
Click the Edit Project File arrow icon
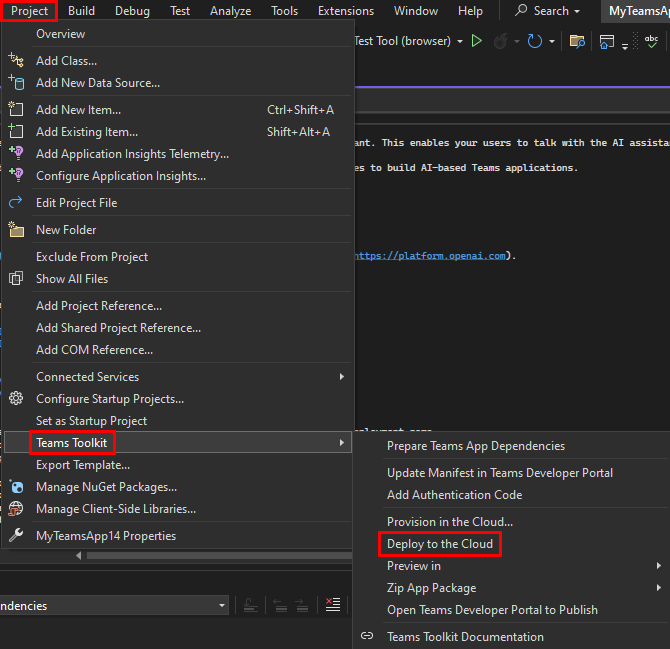(15, 202)
